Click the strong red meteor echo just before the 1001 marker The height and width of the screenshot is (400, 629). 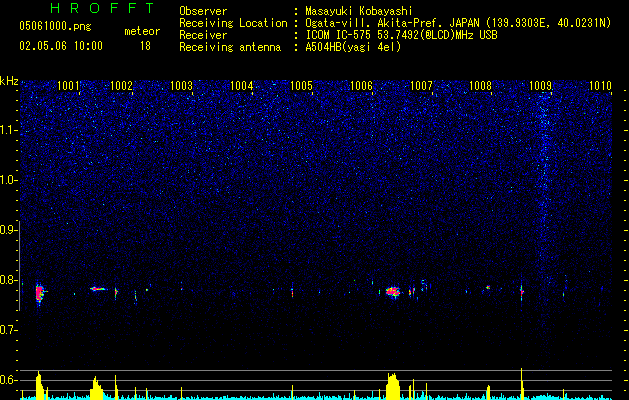pos(39,293)
